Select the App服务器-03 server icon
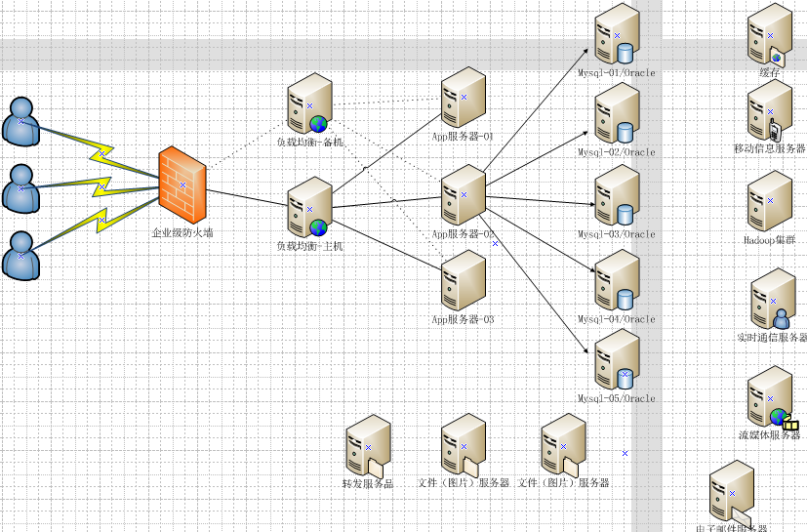 (463, 281)
